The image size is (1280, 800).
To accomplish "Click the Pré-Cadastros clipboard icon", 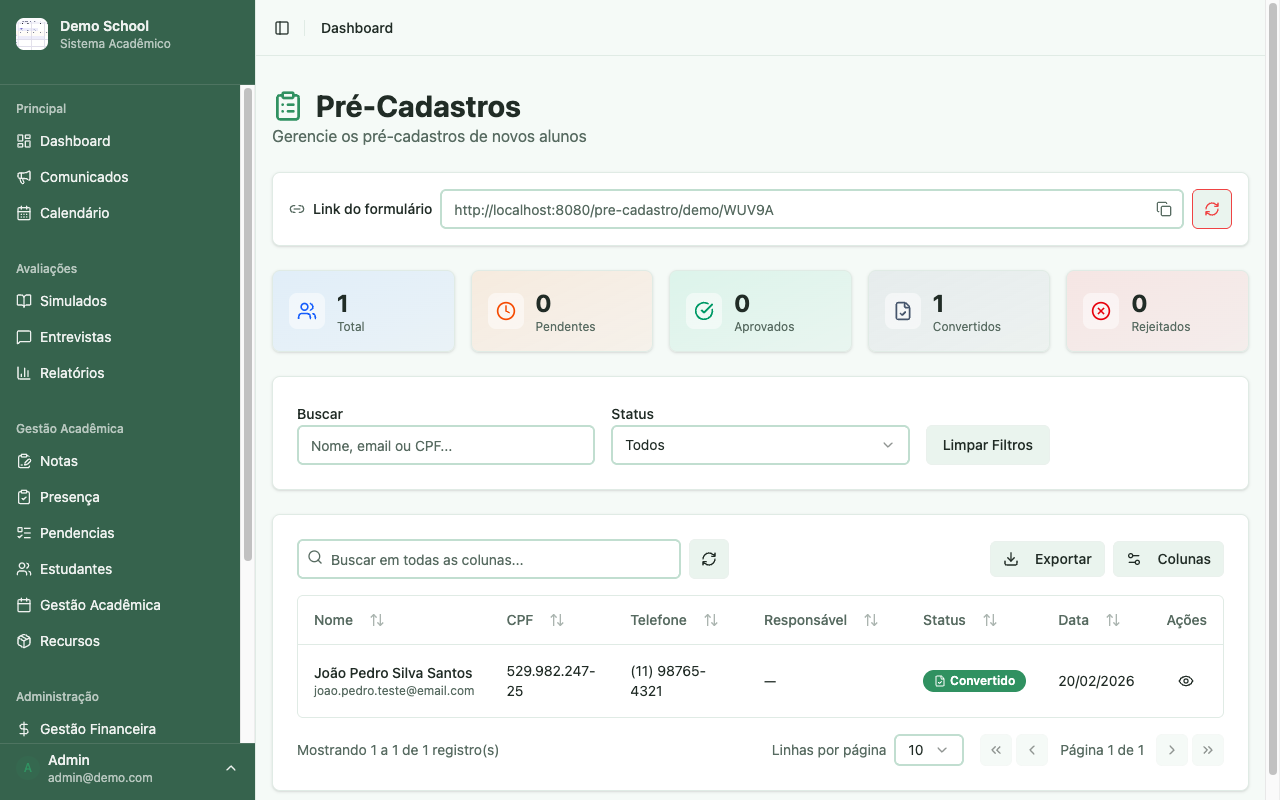I will point(288,106).
